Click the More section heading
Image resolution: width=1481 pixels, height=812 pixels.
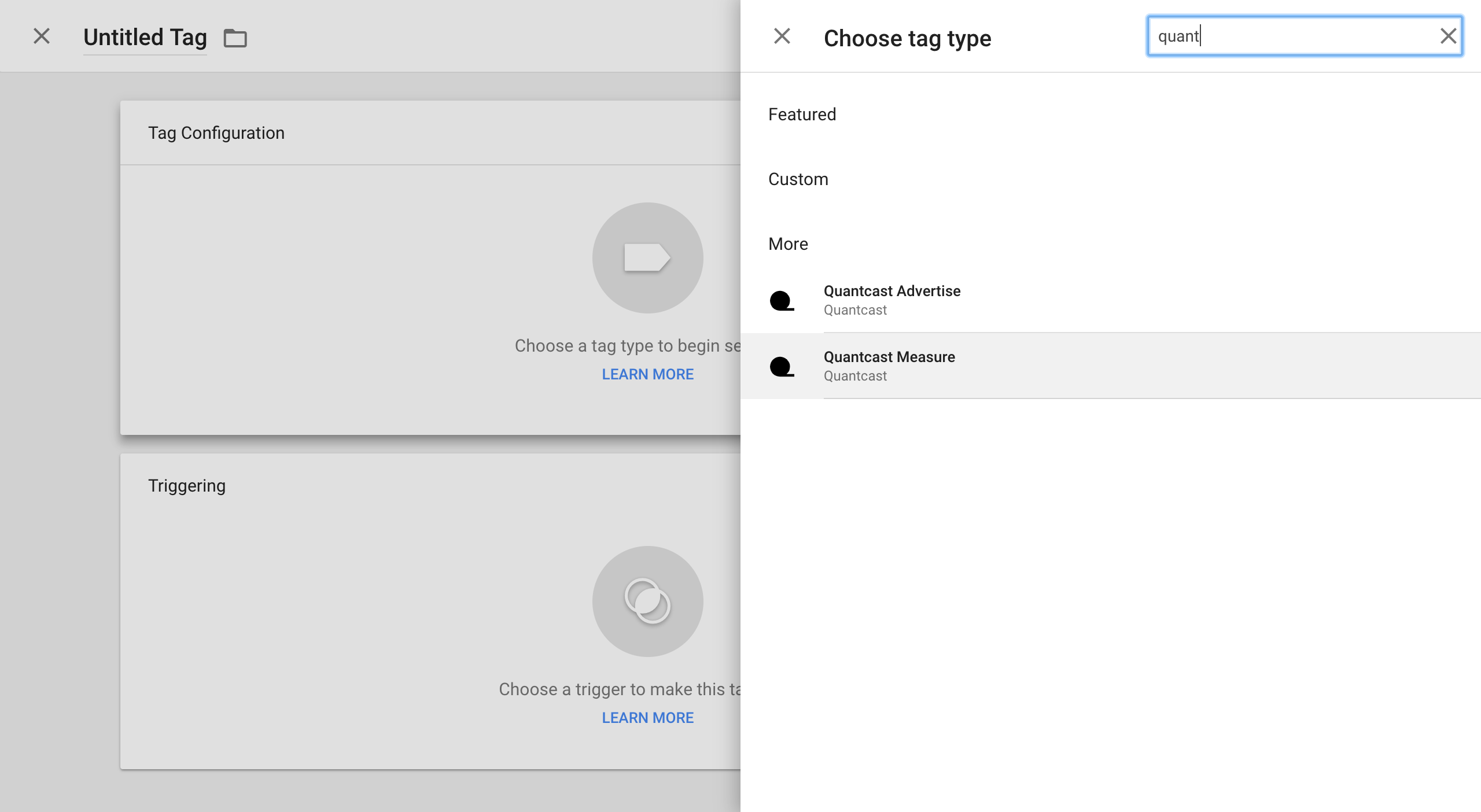(x=788, y=244)
